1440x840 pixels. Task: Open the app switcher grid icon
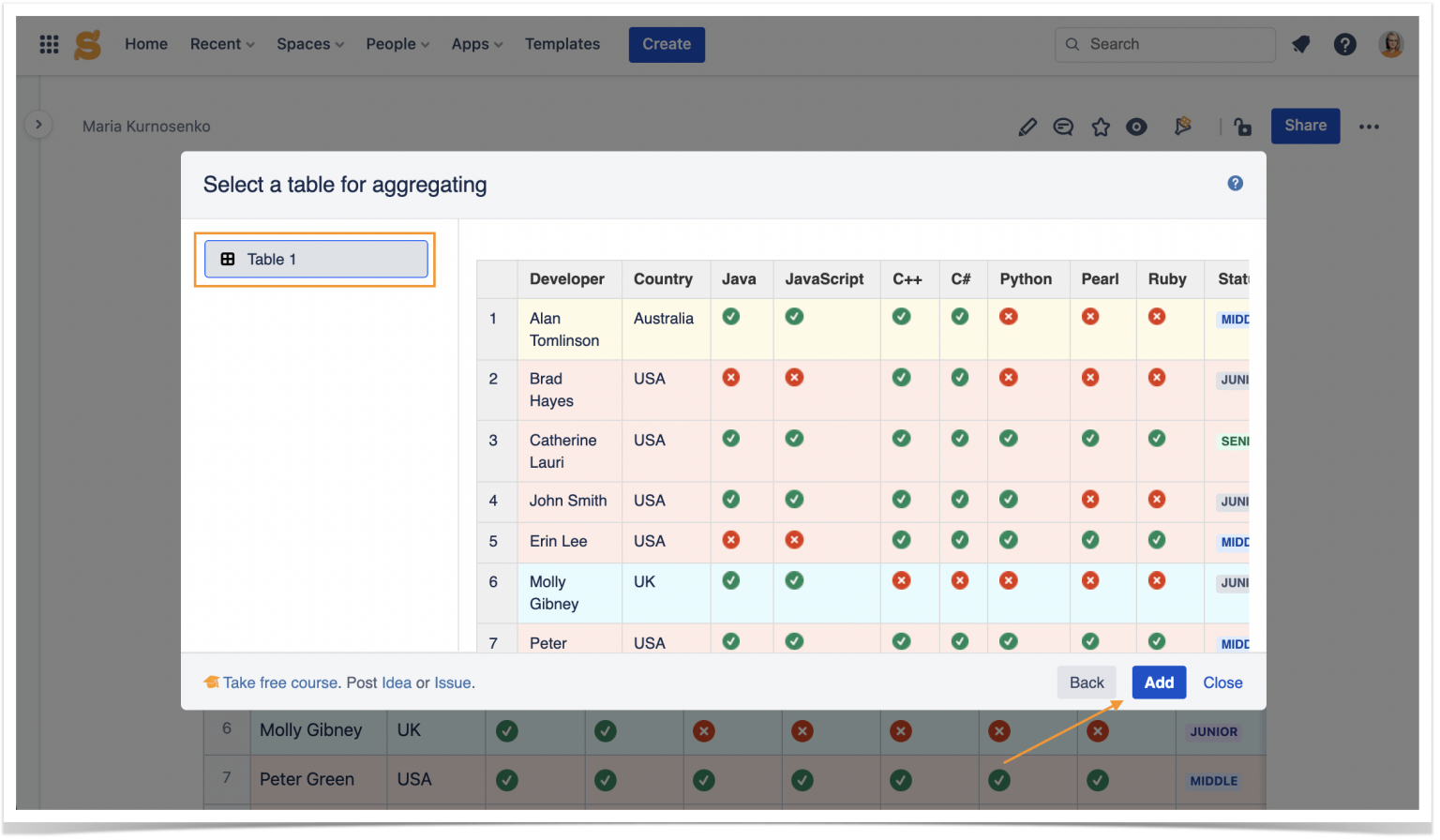48,44
